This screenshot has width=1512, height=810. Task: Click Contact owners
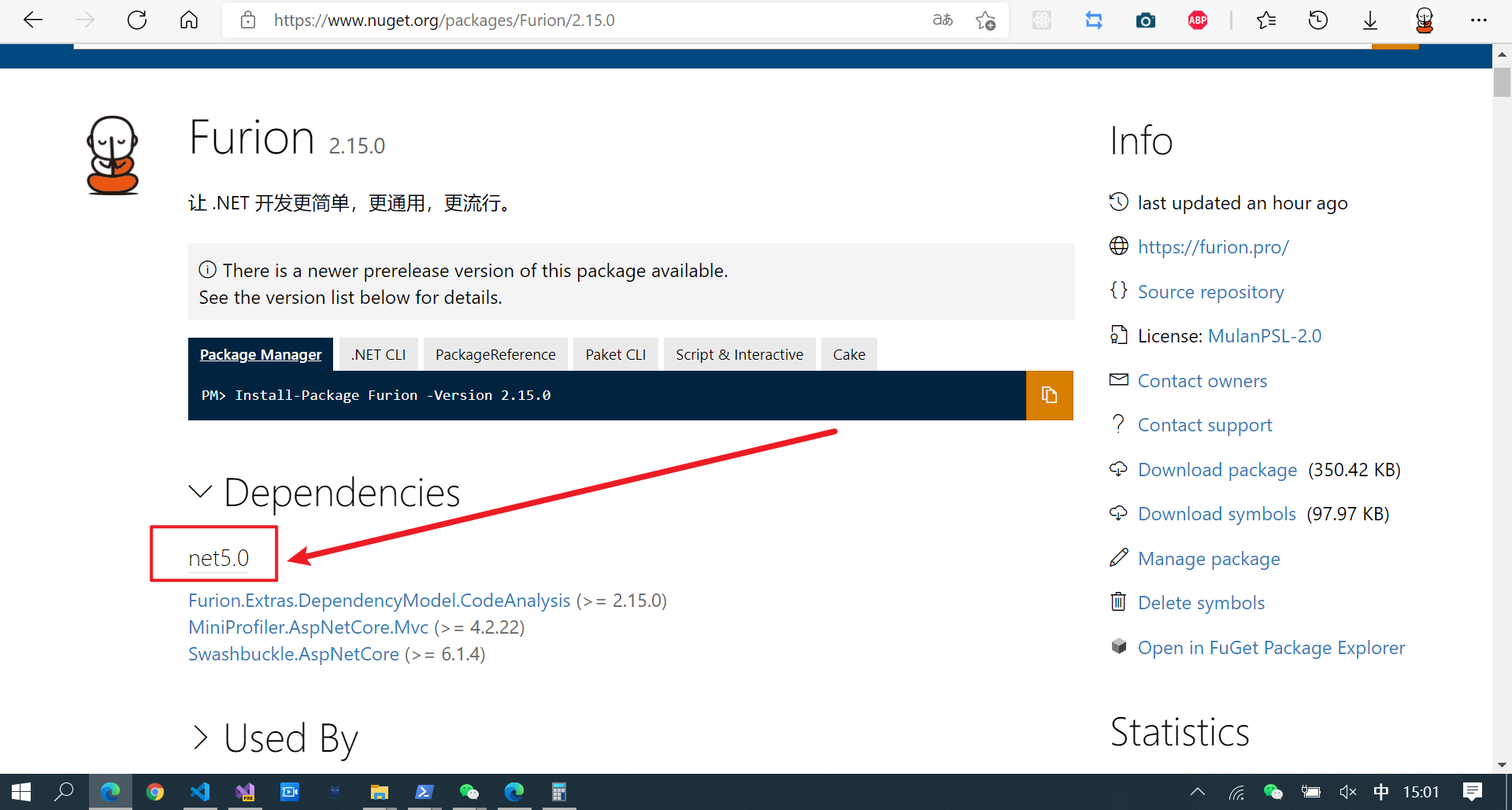[x=1203, y=381]
